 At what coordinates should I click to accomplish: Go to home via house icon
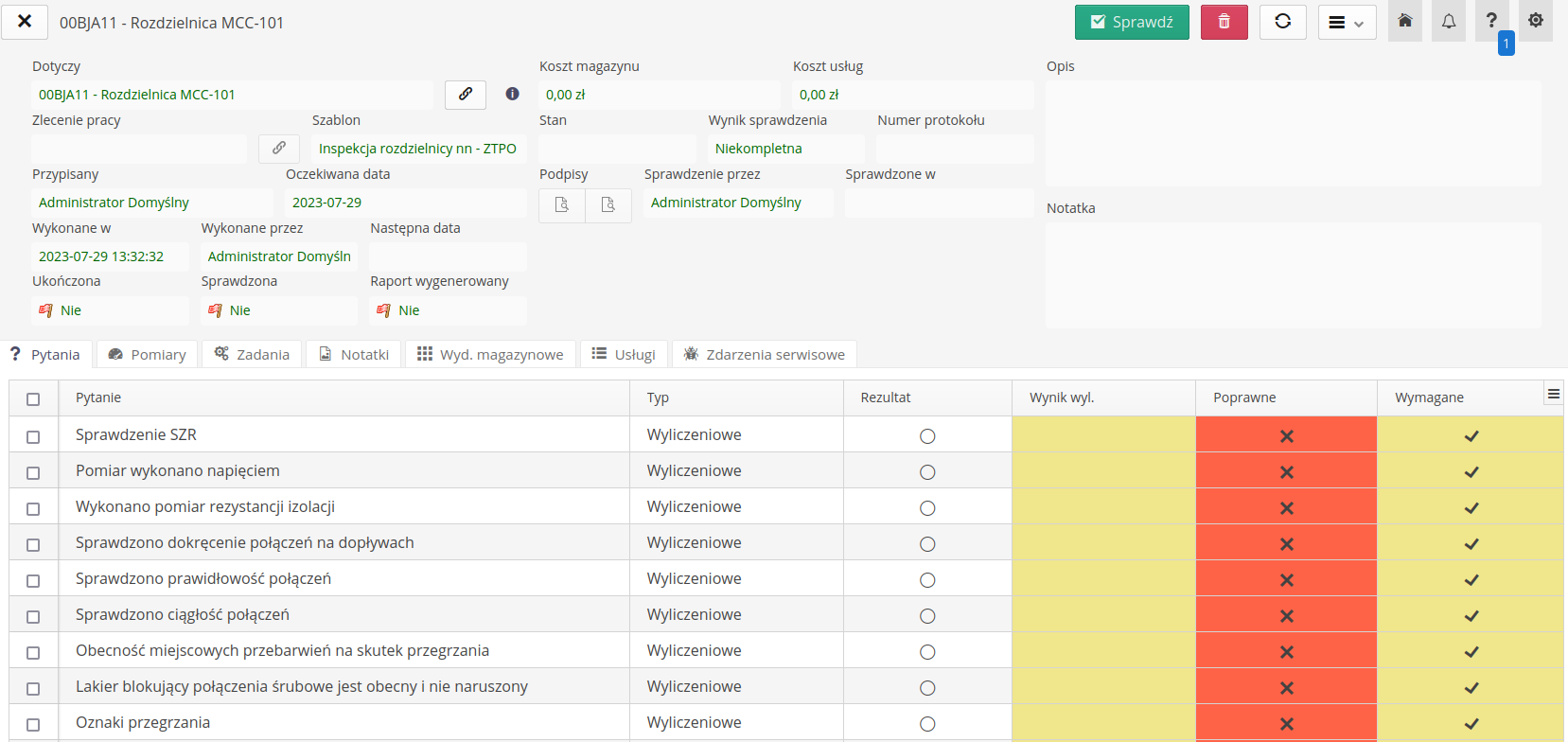click(1404, 21)
